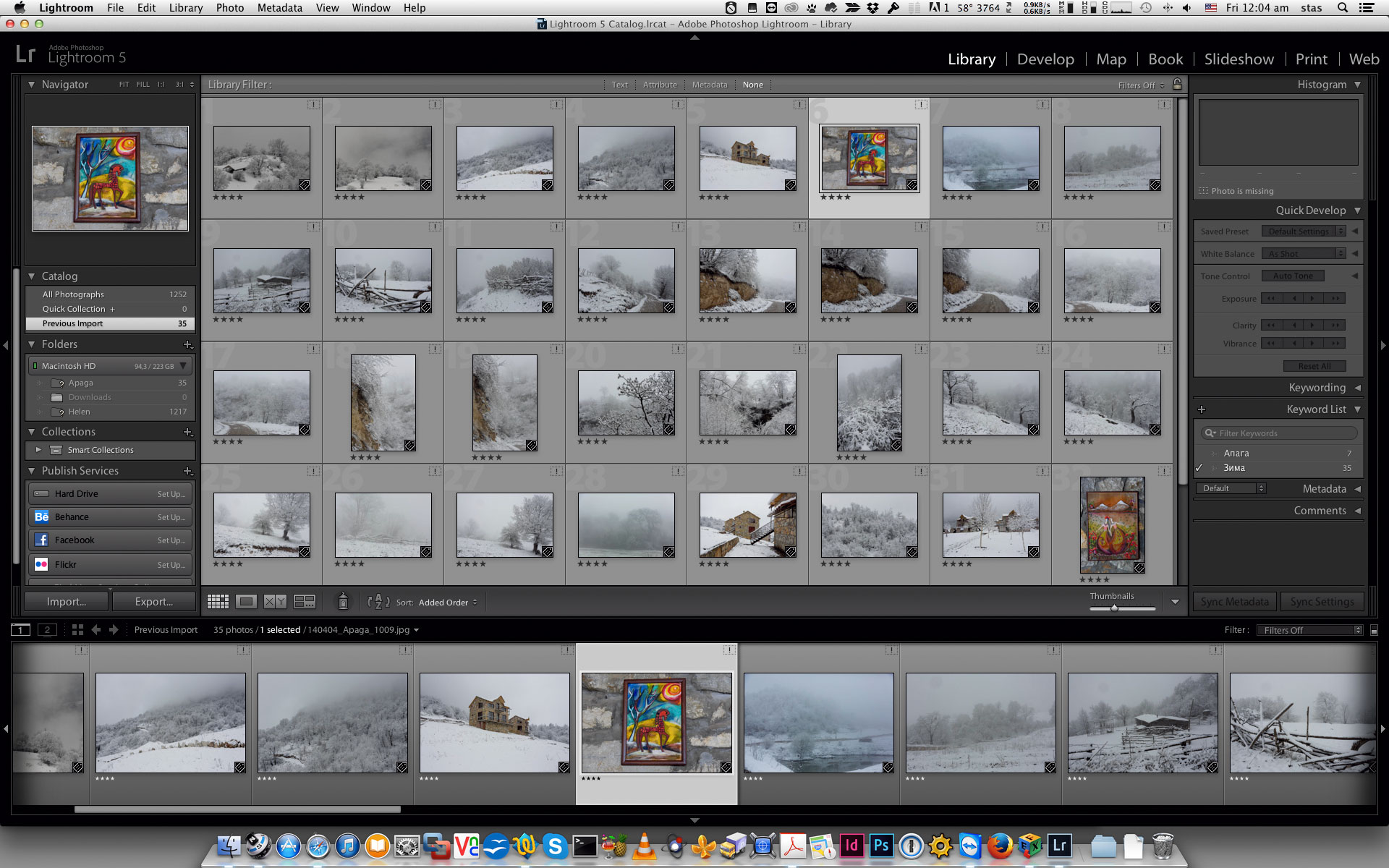Open Compare view (X|Y) icon
The image size is (1389, 868).
275,602
